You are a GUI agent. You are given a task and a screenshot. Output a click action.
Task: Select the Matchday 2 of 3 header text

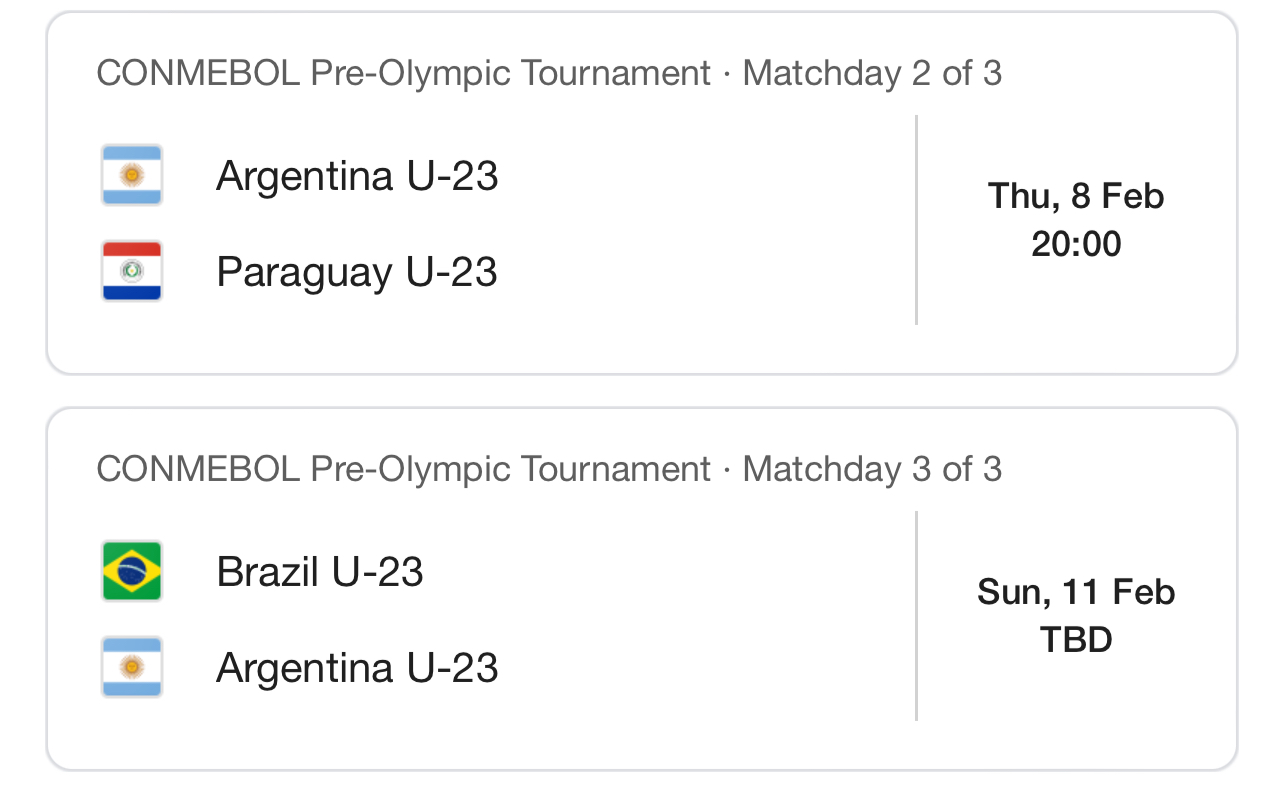pyautogui.click(x=872, y=73)
